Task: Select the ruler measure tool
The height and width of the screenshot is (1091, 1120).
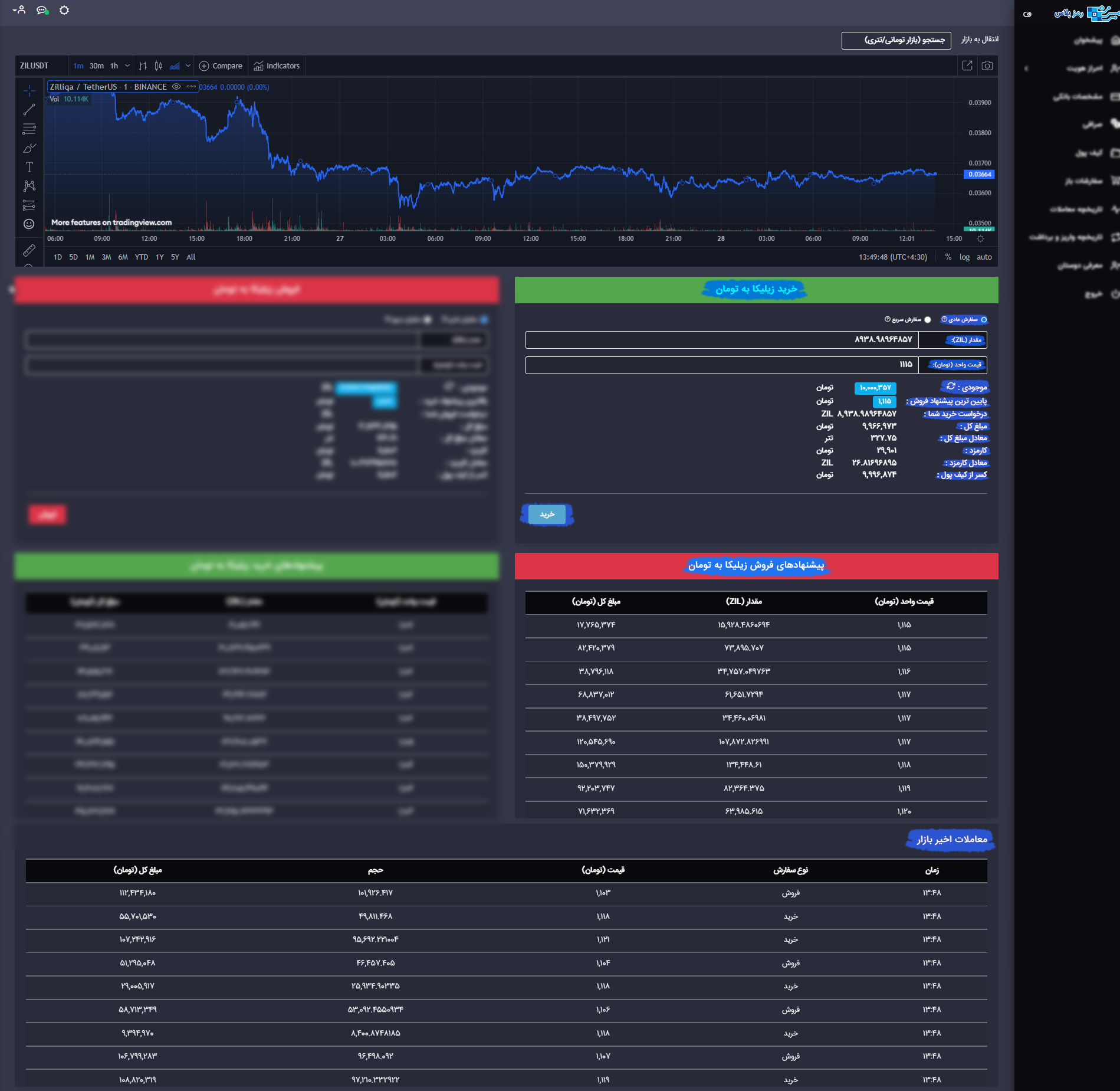Action: tap(29, 251)
